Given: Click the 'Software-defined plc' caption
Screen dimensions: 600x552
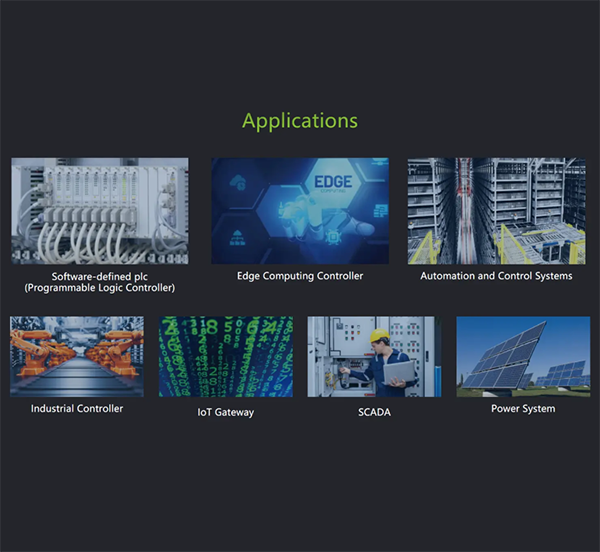Looking at the screenshot, I should click(x=99, y=276).
